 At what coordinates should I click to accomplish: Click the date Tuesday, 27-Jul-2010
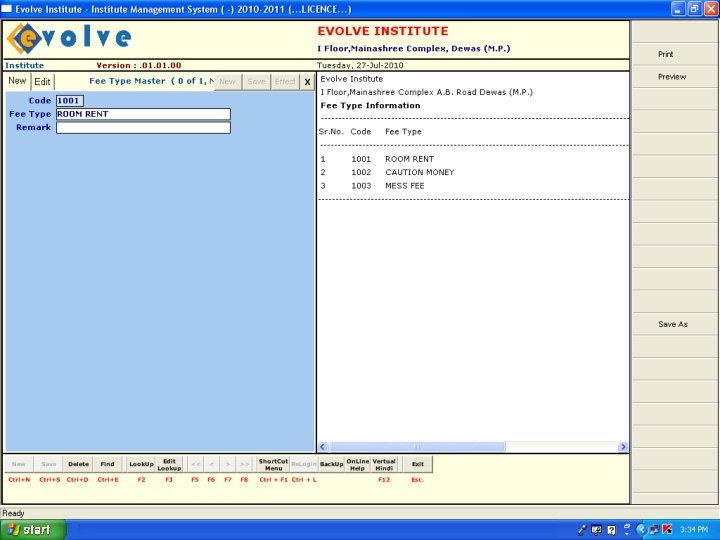pos(360,65)
